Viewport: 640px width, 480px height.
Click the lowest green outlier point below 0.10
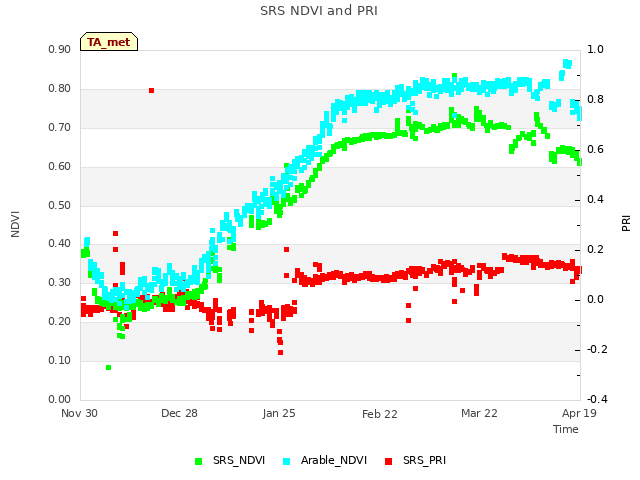pos(109,368)
